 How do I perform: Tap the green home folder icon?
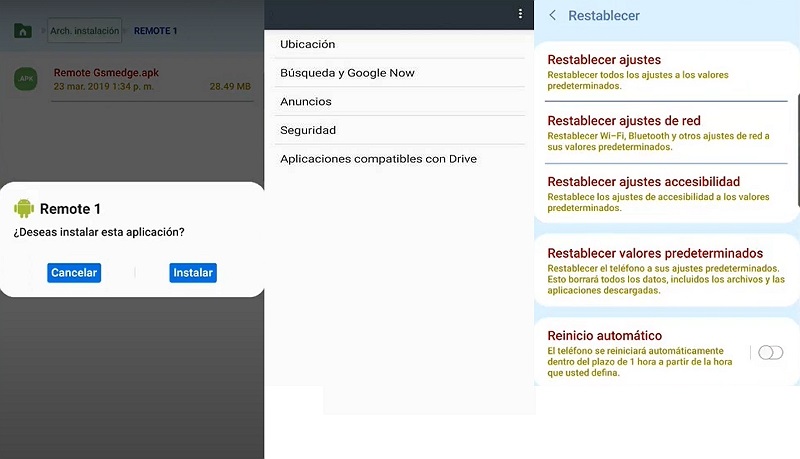22,31
